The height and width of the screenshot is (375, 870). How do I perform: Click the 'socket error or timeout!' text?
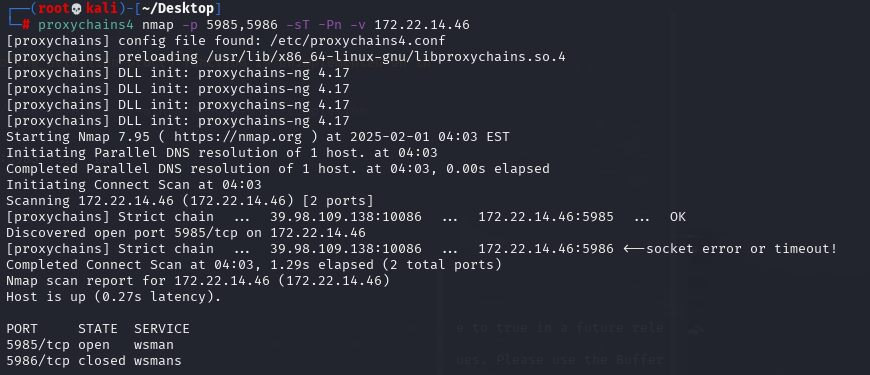[741, 249]
